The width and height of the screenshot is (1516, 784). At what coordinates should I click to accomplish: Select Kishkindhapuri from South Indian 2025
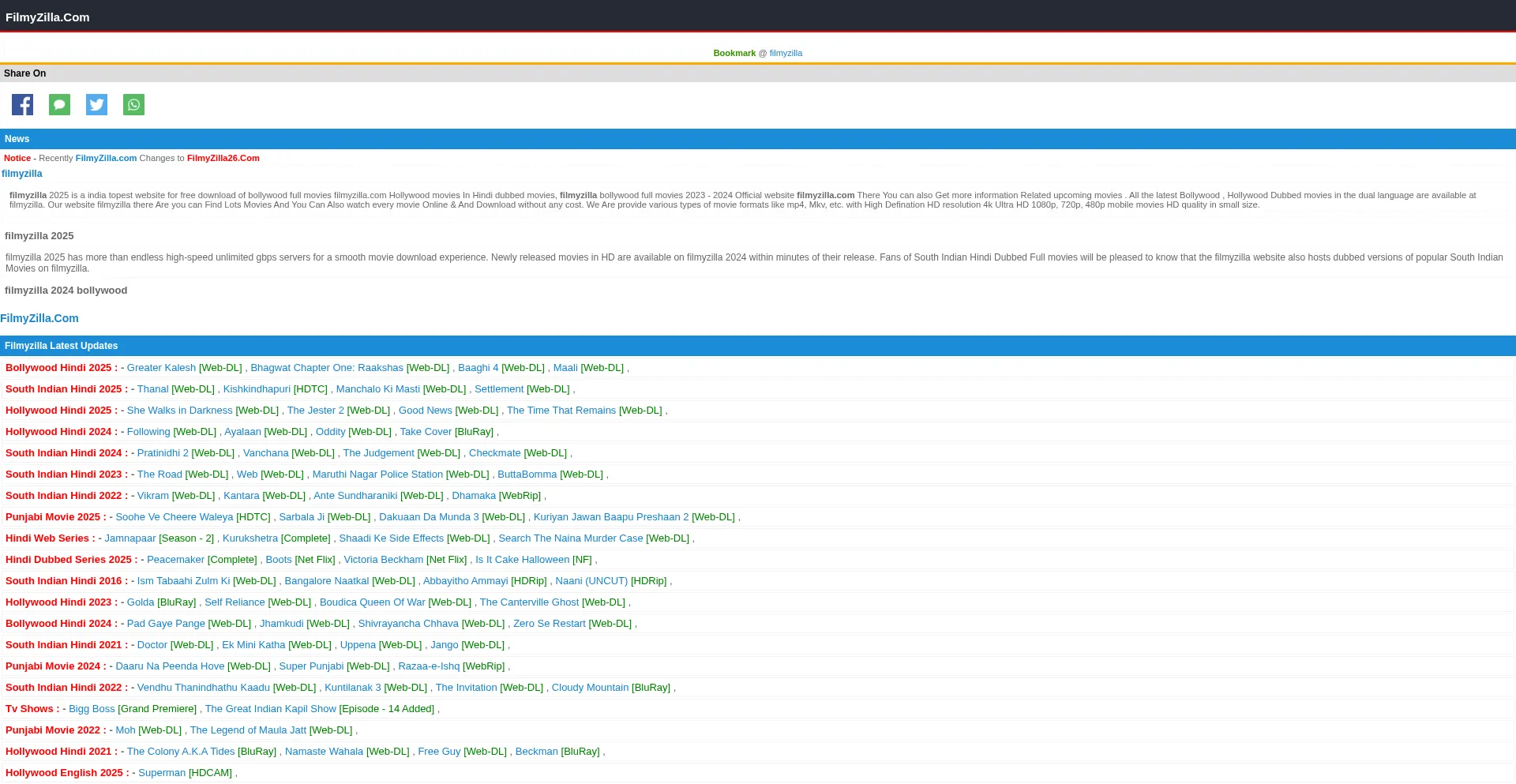(257, 389)
